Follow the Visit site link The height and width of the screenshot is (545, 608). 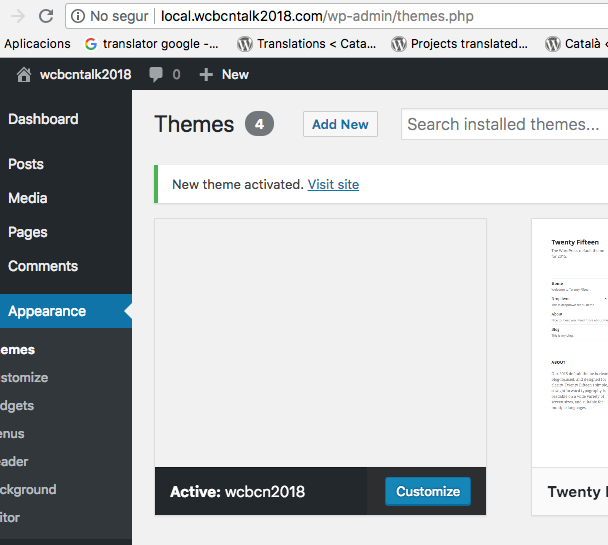[333, 185]
